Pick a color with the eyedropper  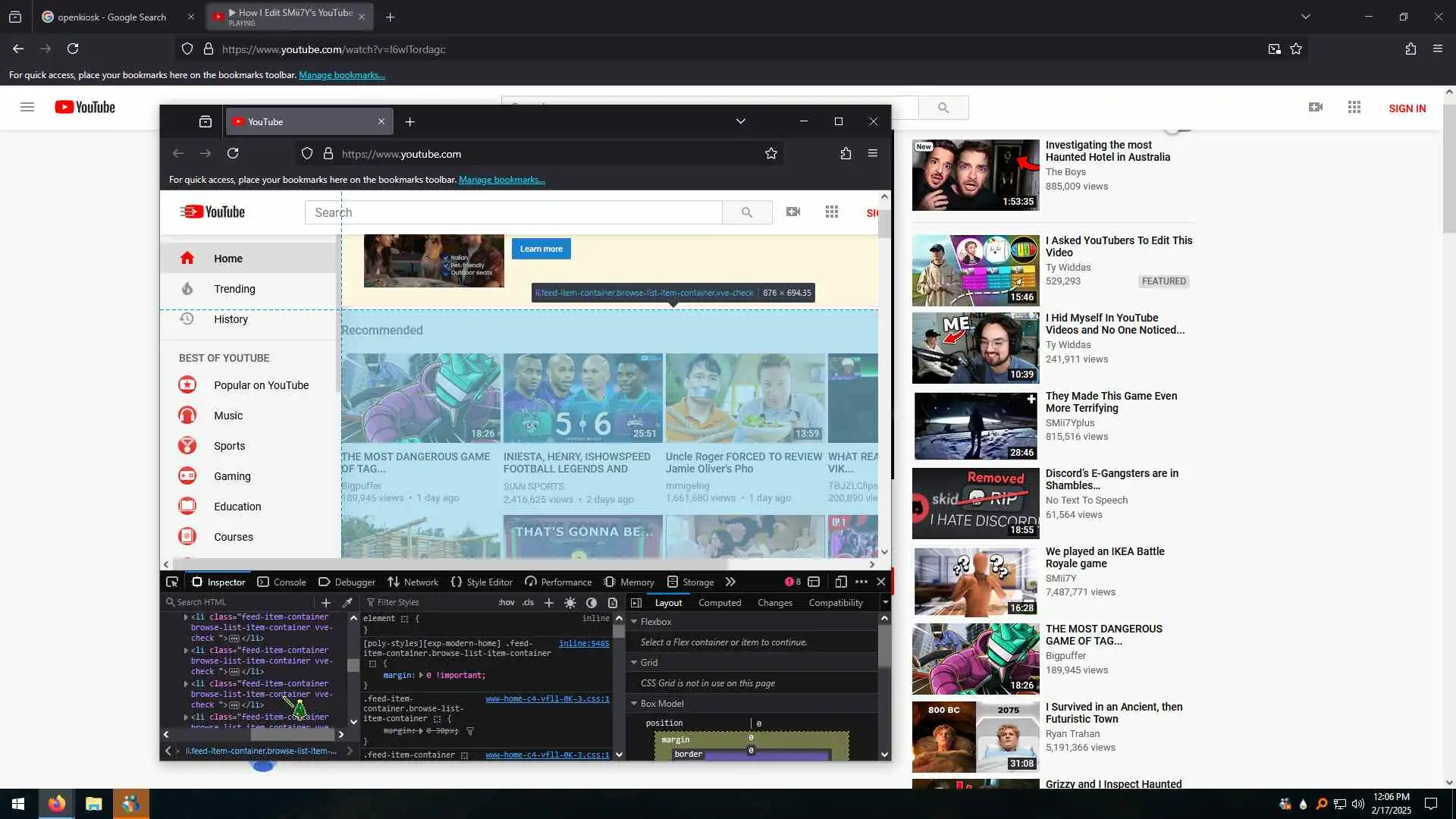[x=347, y=603]
